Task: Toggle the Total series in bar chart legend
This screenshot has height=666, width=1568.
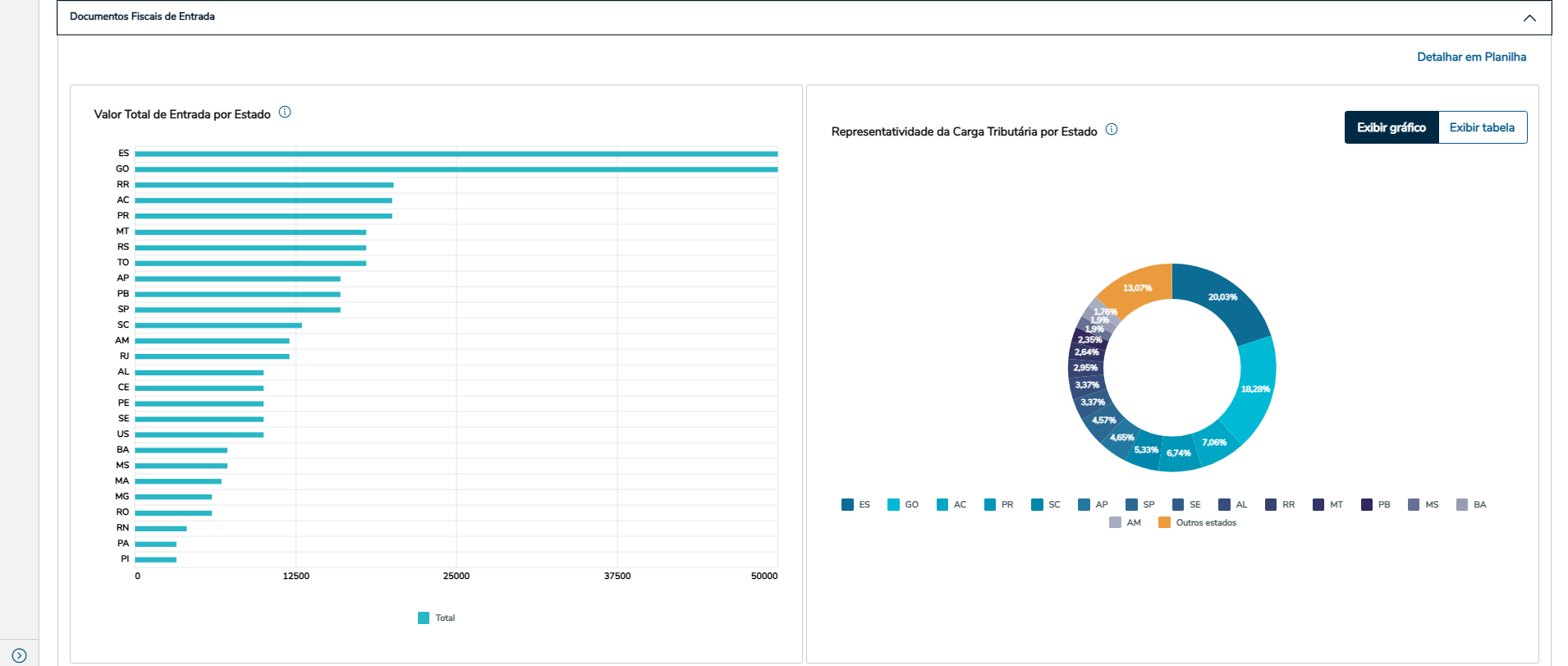Action: point(437,618)
